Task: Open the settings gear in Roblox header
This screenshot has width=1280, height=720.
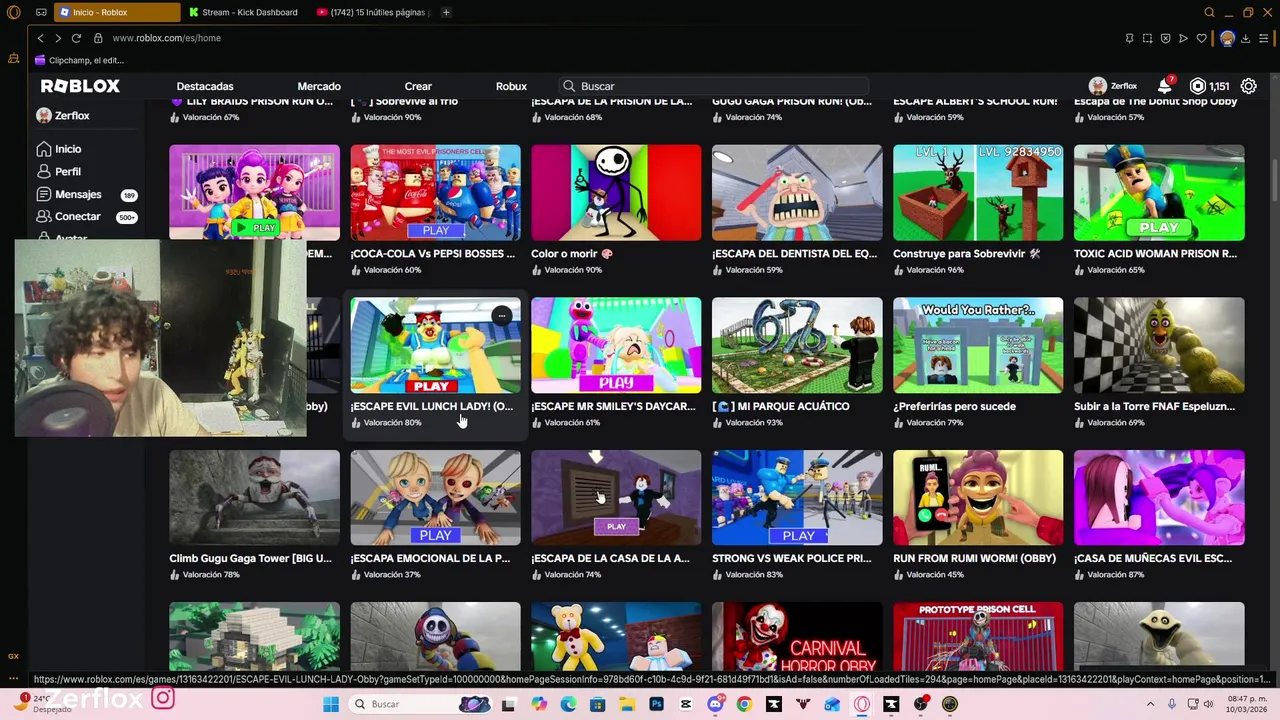Action: click(1249, 86)
